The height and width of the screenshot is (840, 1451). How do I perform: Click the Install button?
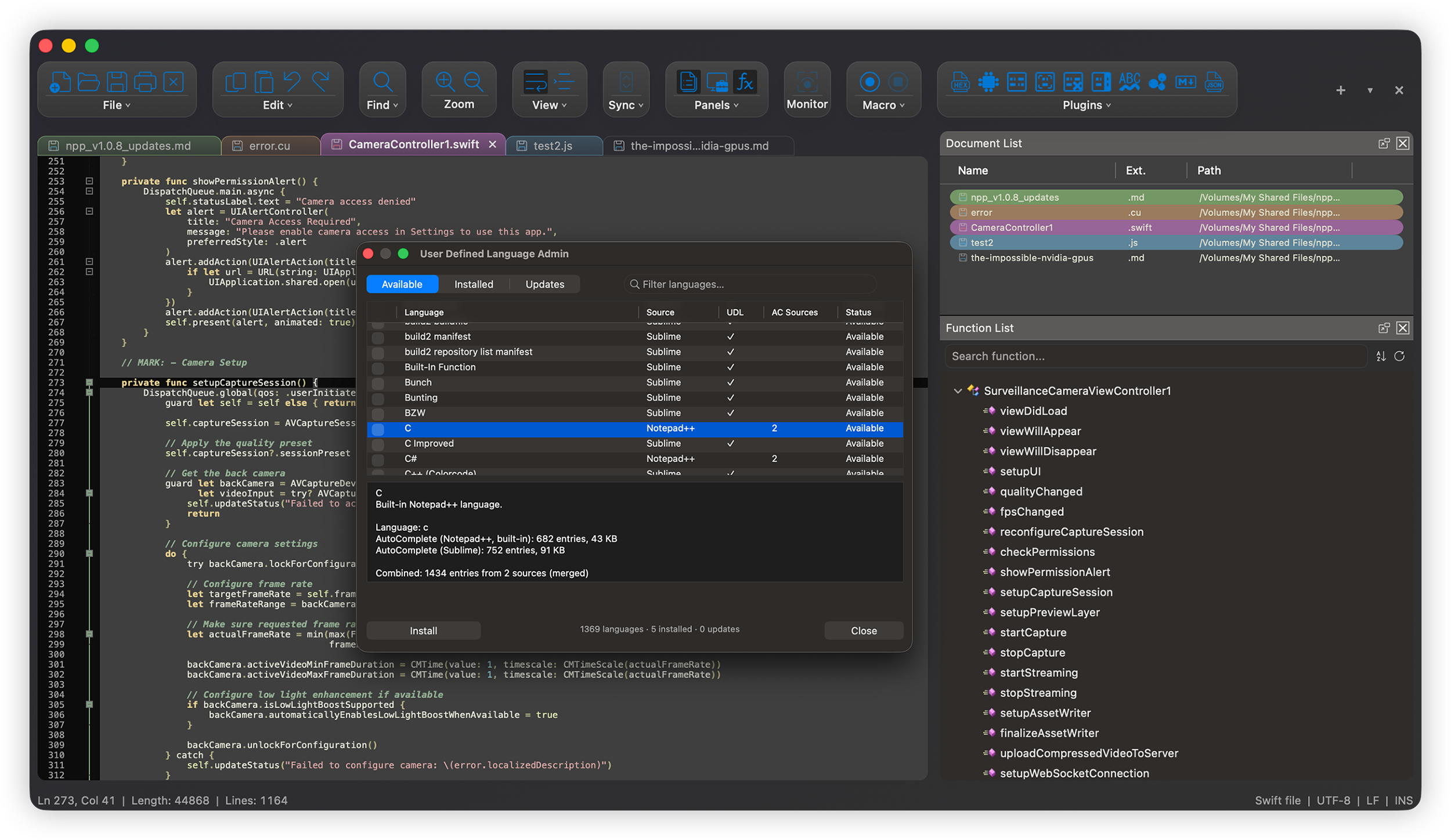(x=423, y=631)
